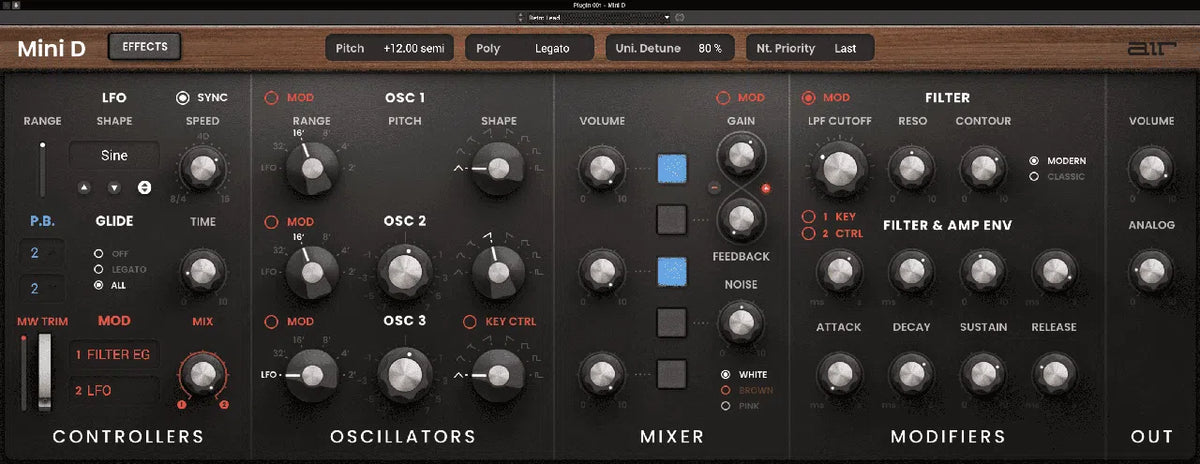The height and width of the screenshot is (464, 1200).
Task: Click the Nt. Priority Last field
Action: pyautogui.click(x=810, y=48)
